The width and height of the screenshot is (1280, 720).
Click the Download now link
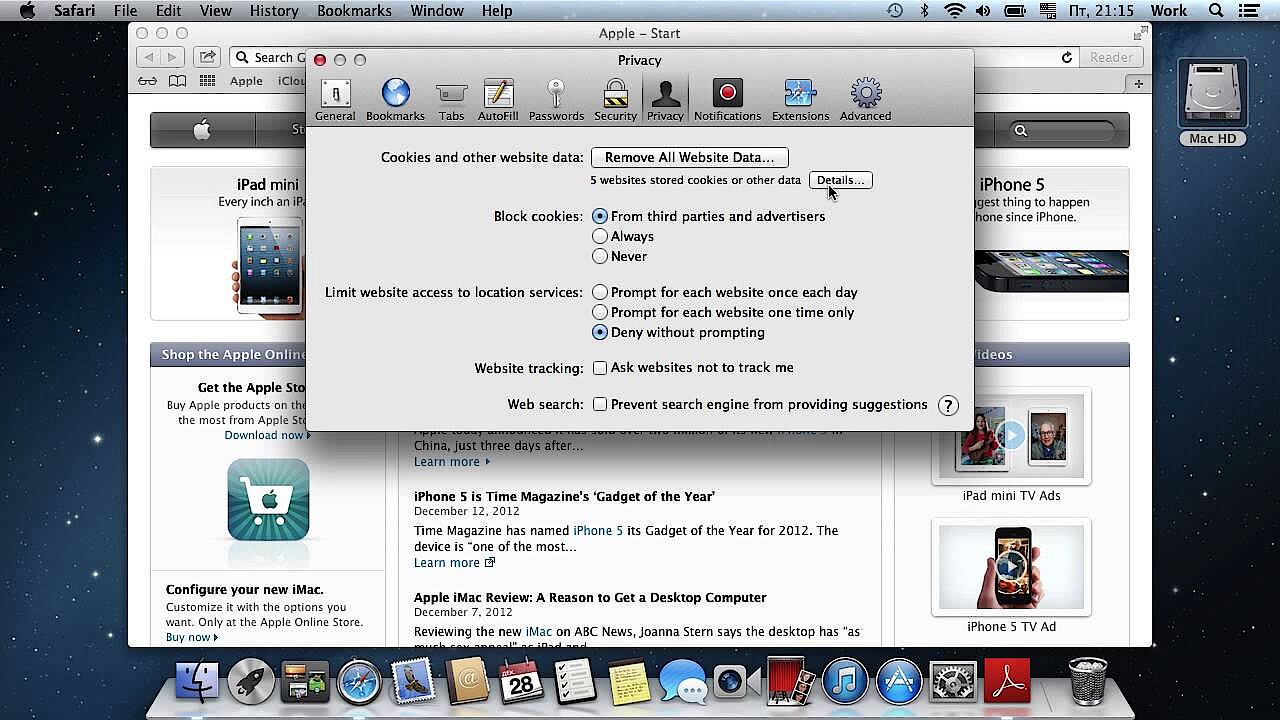pos(268,435)
